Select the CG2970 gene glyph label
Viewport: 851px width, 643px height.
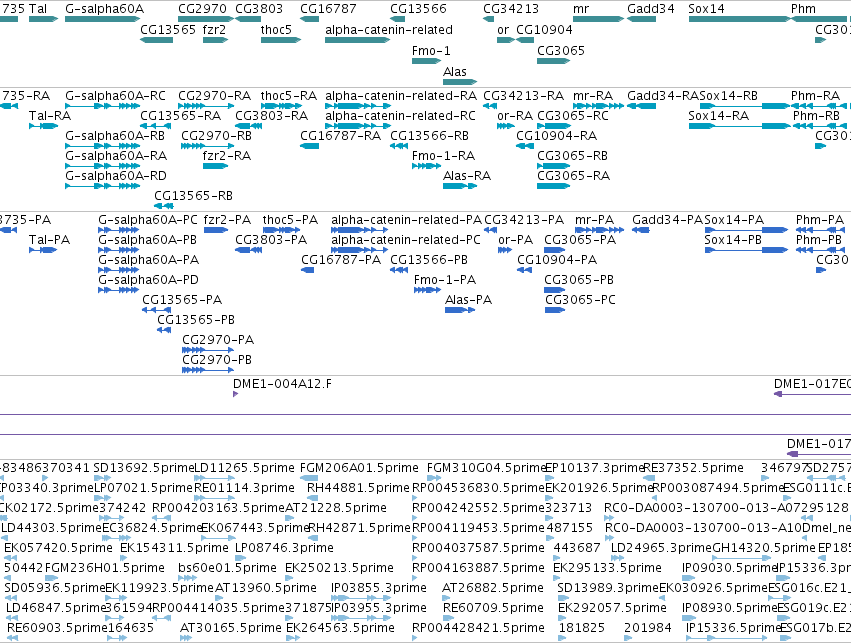click(202, 9)
